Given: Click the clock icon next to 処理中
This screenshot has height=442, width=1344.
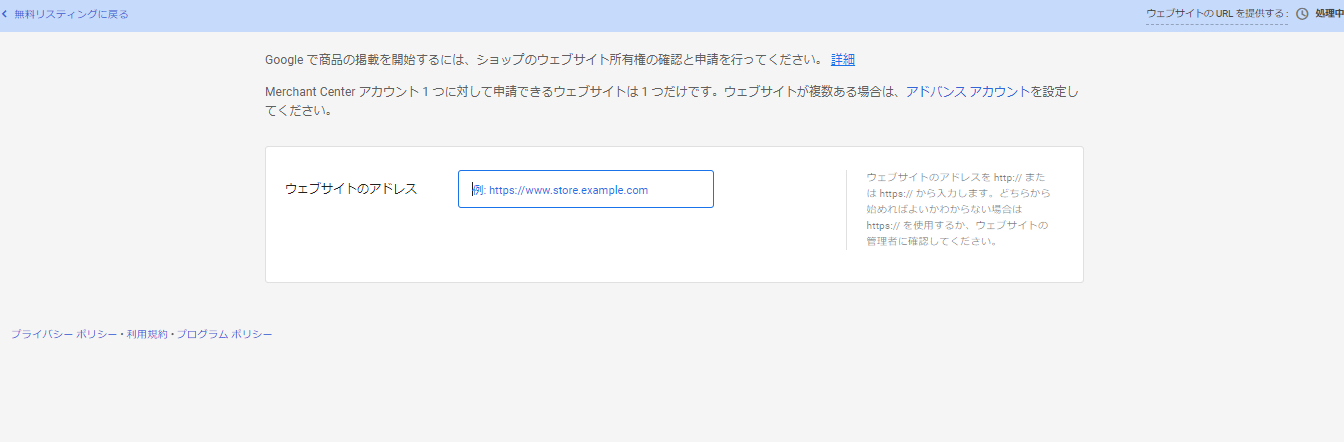Looking at the screenshot, I should click(x=1302, y=14).
